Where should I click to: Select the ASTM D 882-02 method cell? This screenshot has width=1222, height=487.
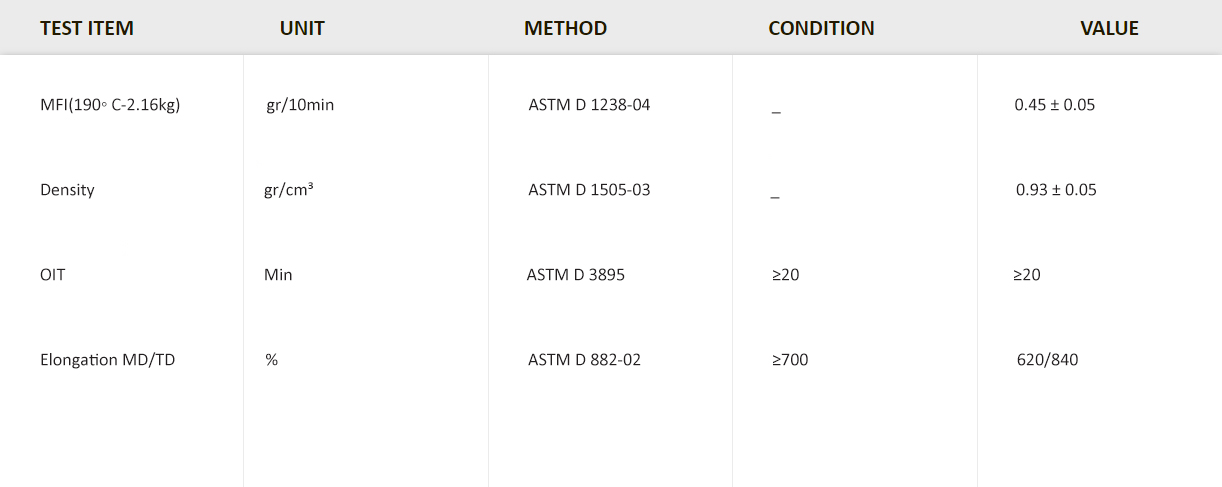[x=584, y=359]
